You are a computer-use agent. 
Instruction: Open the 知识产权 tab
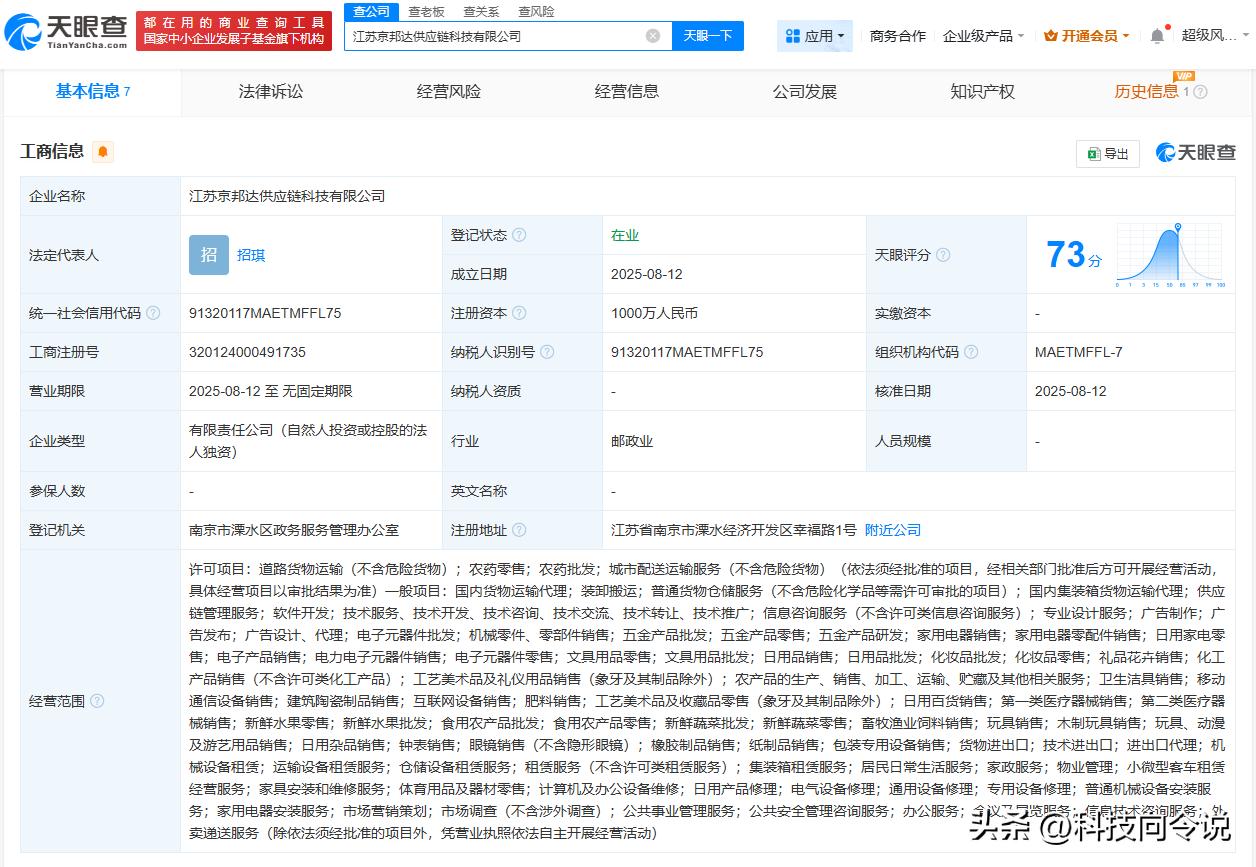pyautogui.click(x=983, y=92)
